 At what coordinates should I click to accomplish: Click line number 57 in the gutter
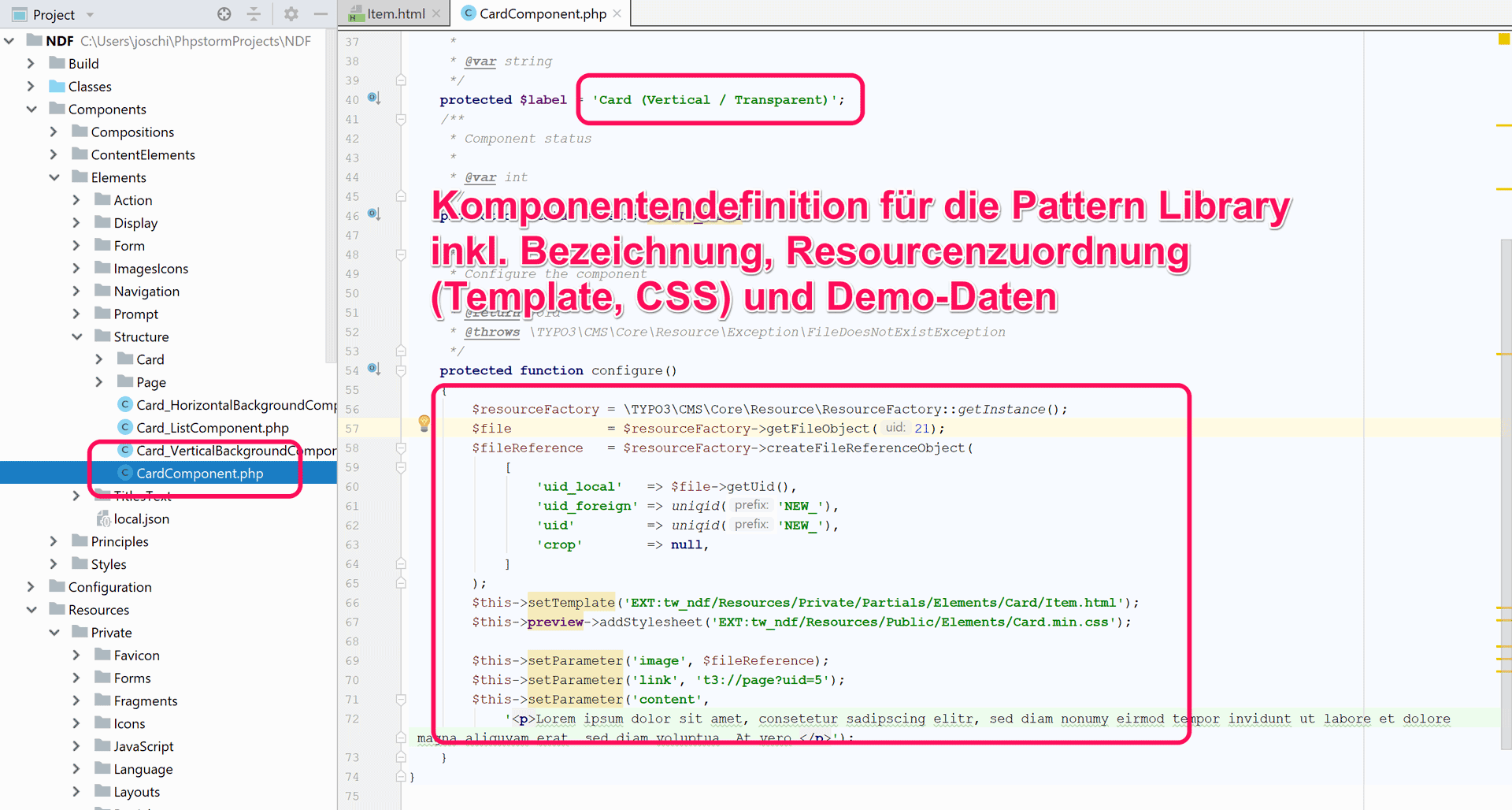[x=351, y=428]
